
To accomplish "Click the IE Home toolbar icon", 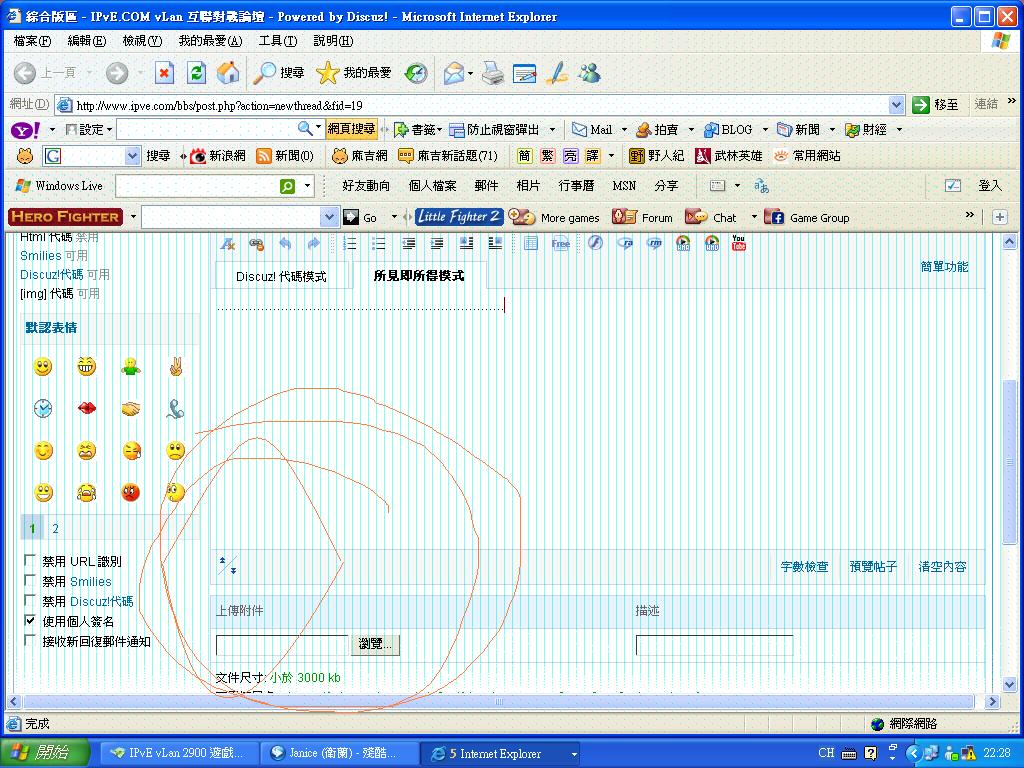I will (228, 73).
